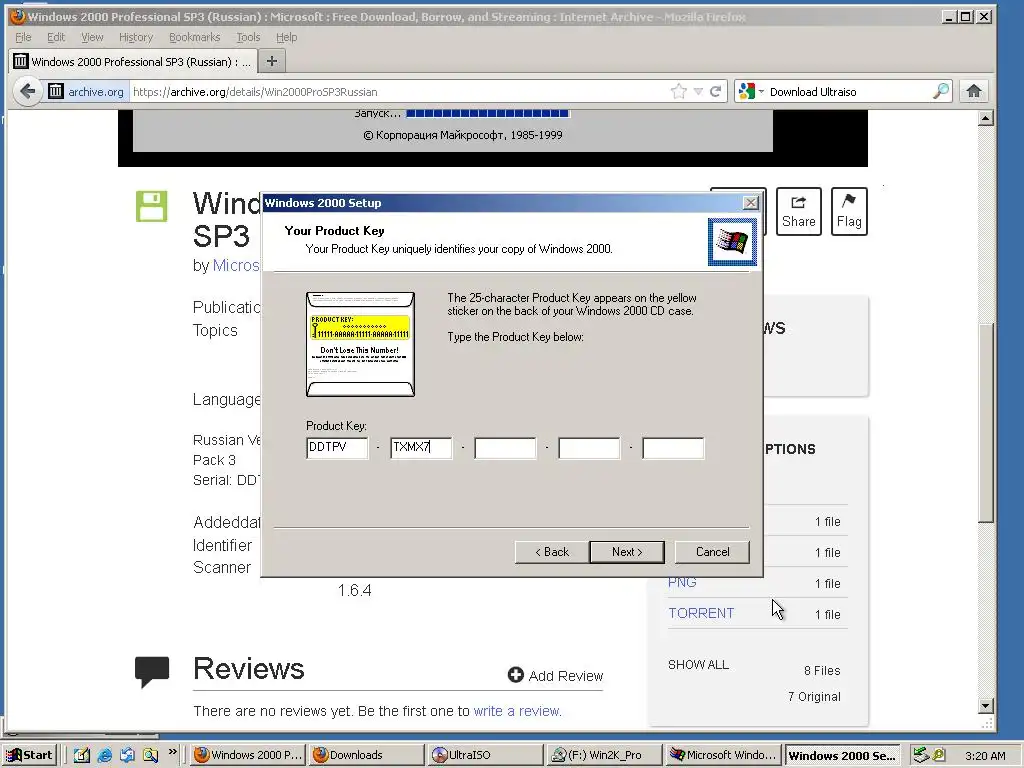This screenshot has height=768, width=1024.
Task: Click the 8 Files count text
Action: pos(822,671)
